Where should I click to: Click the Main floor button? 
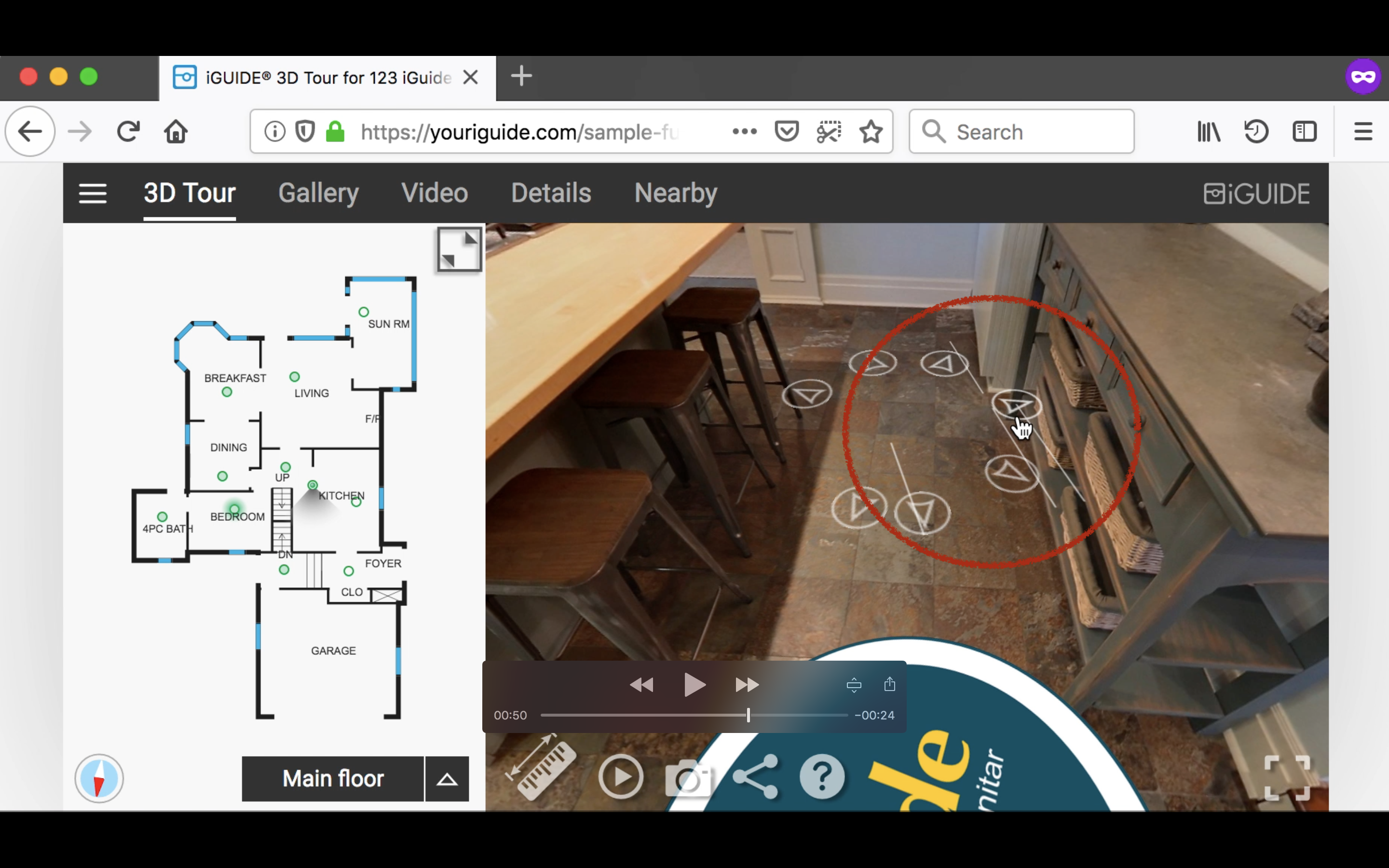pyautogui.click(x=333, y=779)
